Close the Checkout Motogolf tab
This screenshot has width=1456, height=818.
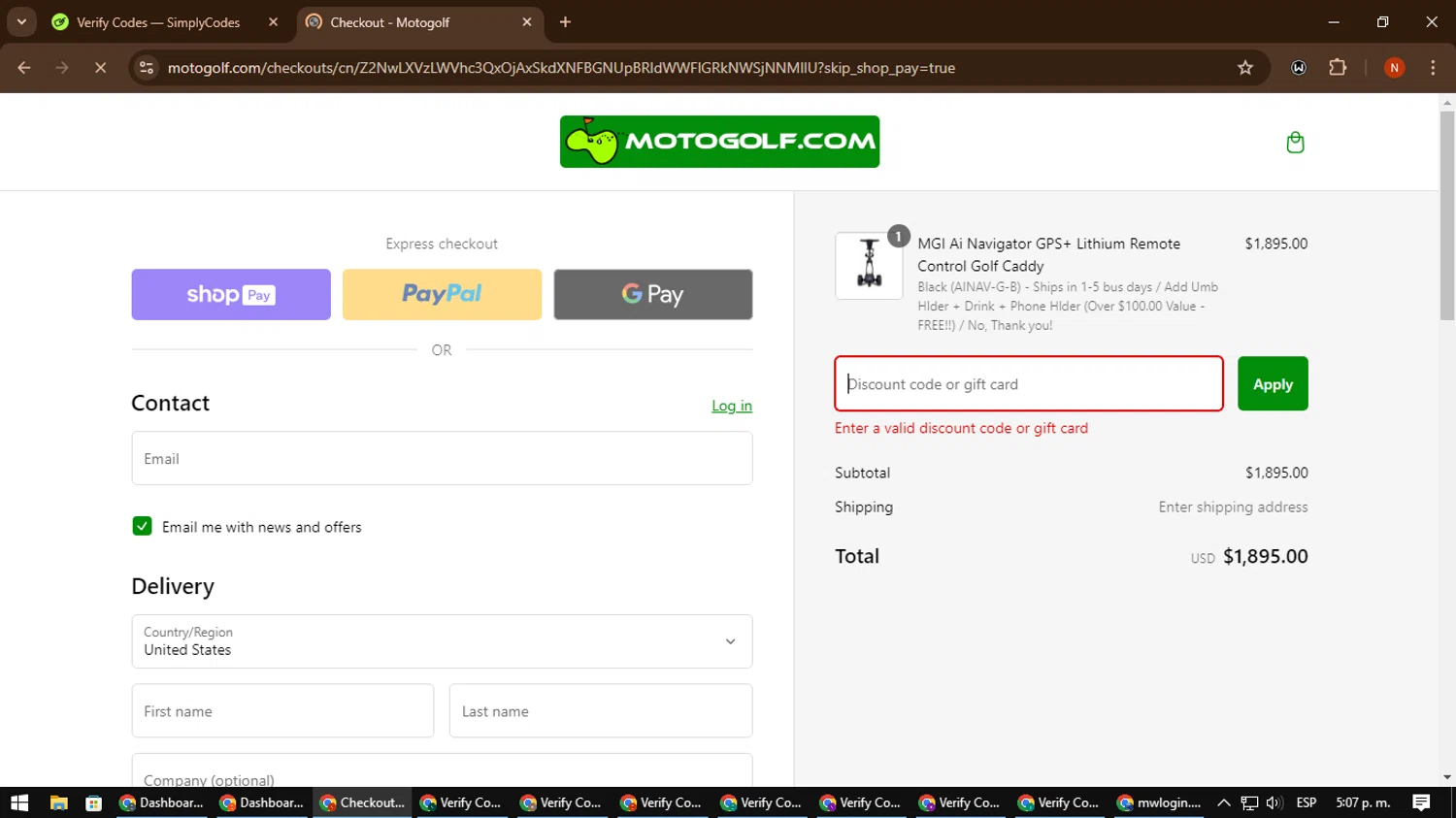(x=527, y=21)
